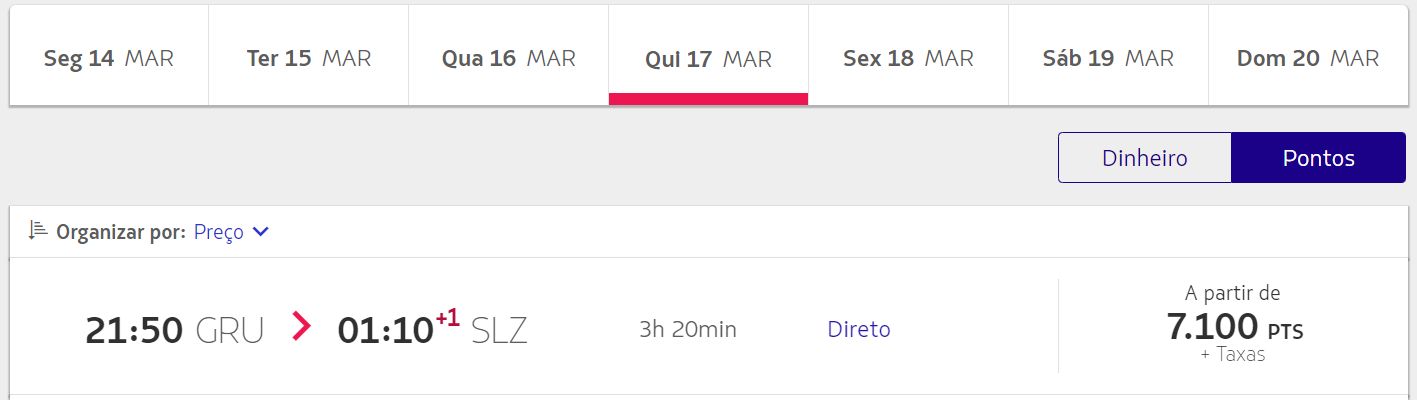The width and height of the screenshot is (1417, 400).
Task: Expand the Preço dropdown chevron
Action: pos(261,232)
